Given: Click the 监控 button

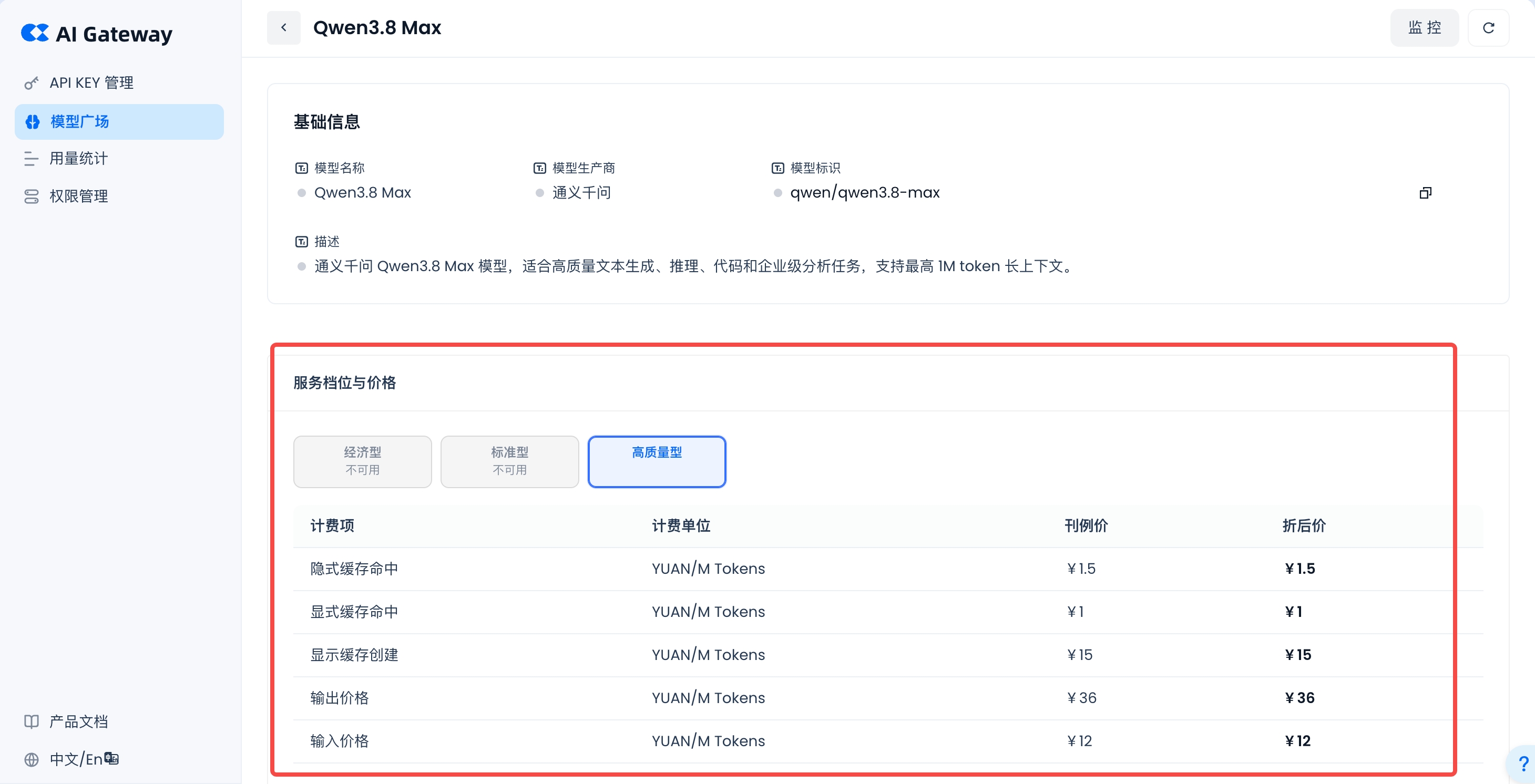Looking at the screenshot, I should (1424, 27).
